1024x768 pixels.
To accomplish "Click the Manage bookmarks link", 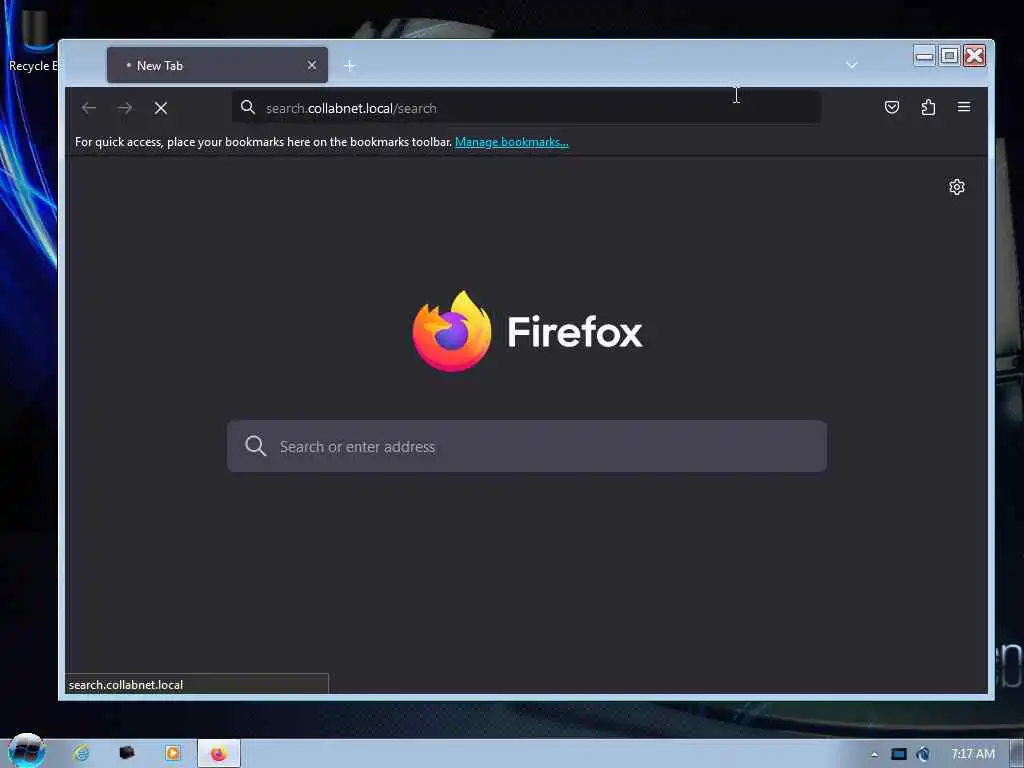I will tap(511, 142).
